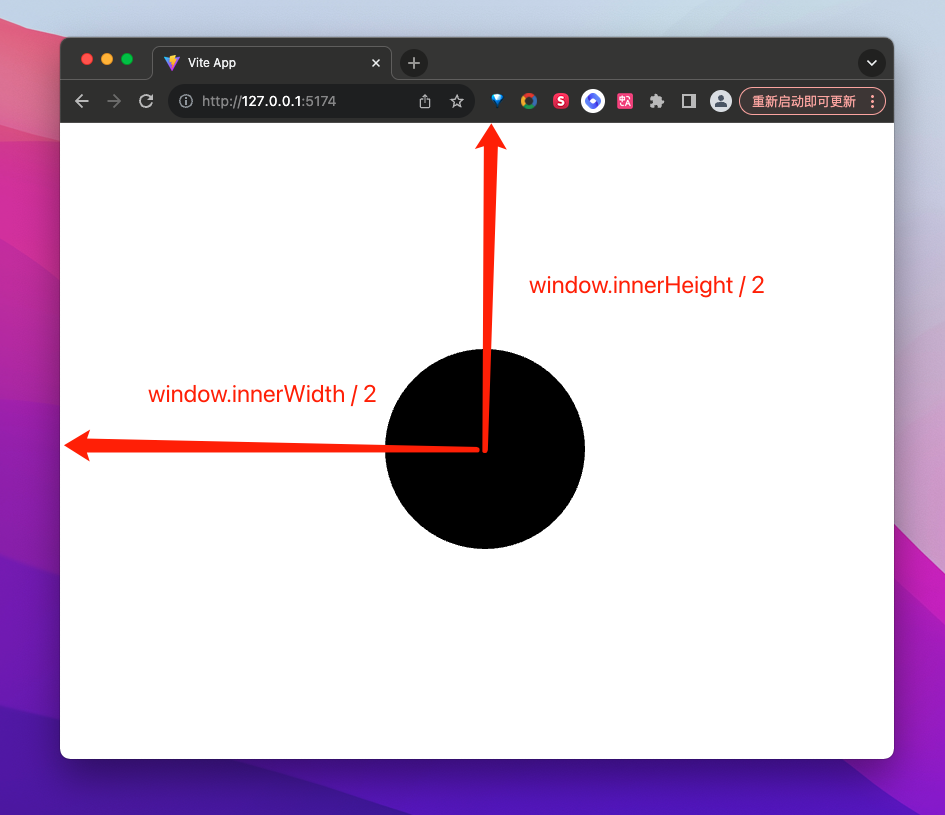The height and width of the screenshot is (815, 945).
Task: Click the yellow minimize window button
Action: pyautogui.click(x=107, y=59)
